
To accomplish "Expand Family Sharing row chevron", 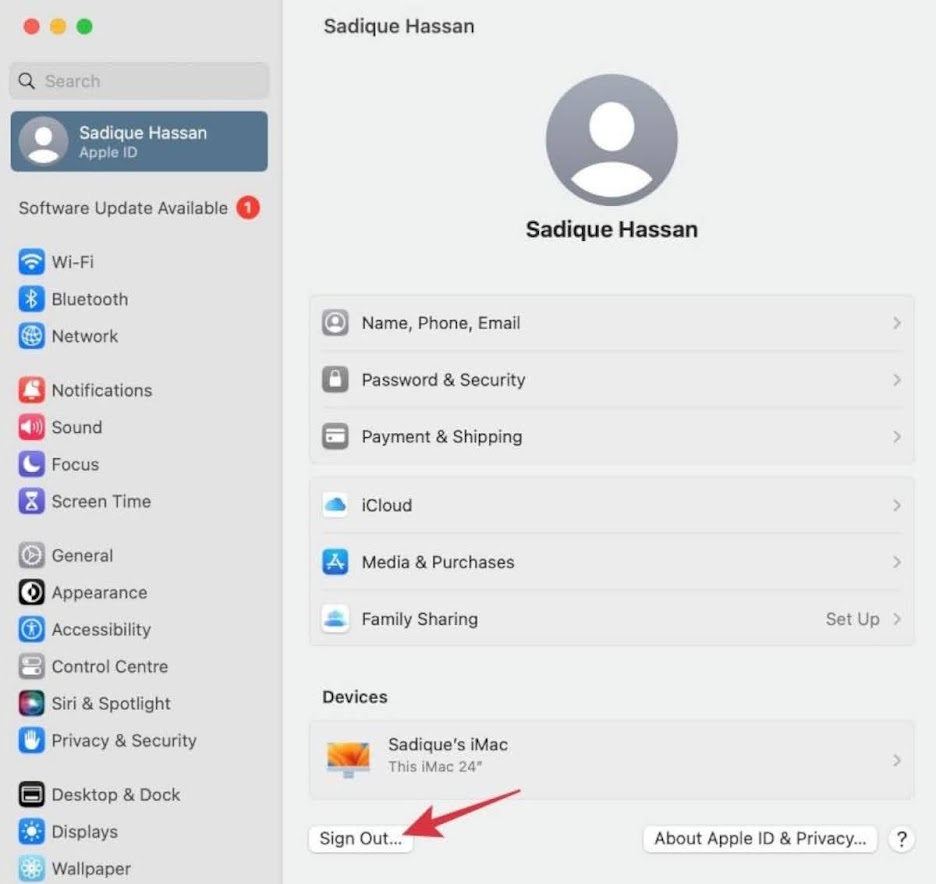I will click(x=897, y=619).
